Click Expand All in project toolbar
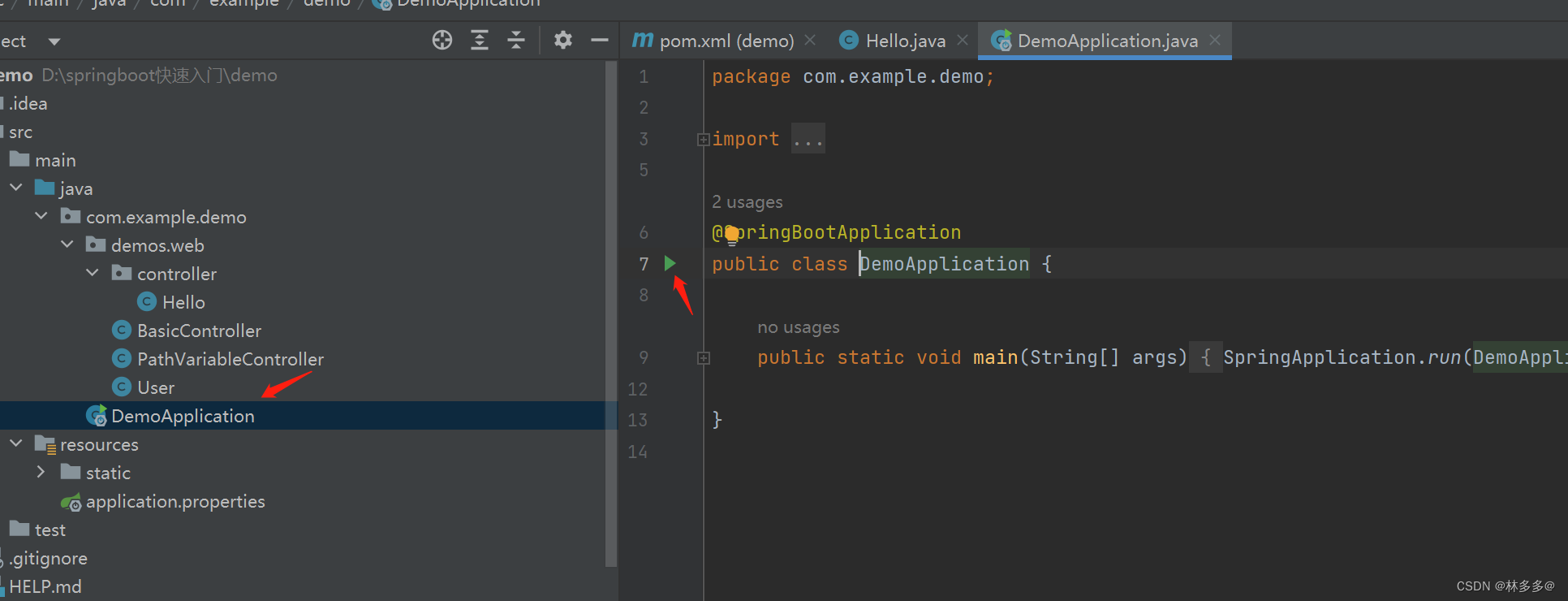The width and height of the screenshot is (1568, 601). tap(480, 40)
